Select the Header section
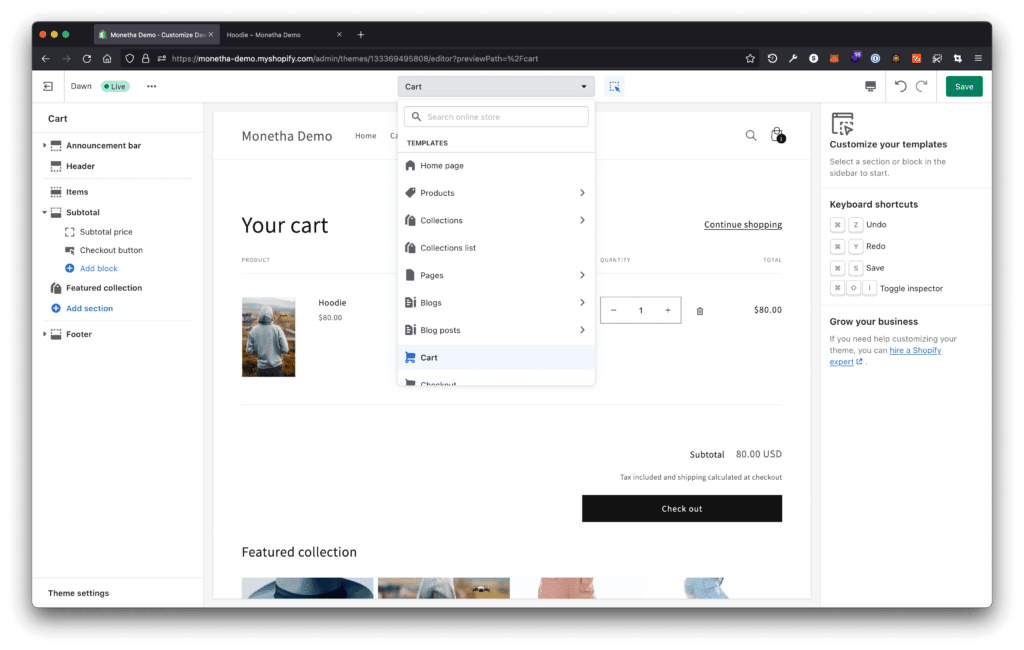 coord(80,167)
